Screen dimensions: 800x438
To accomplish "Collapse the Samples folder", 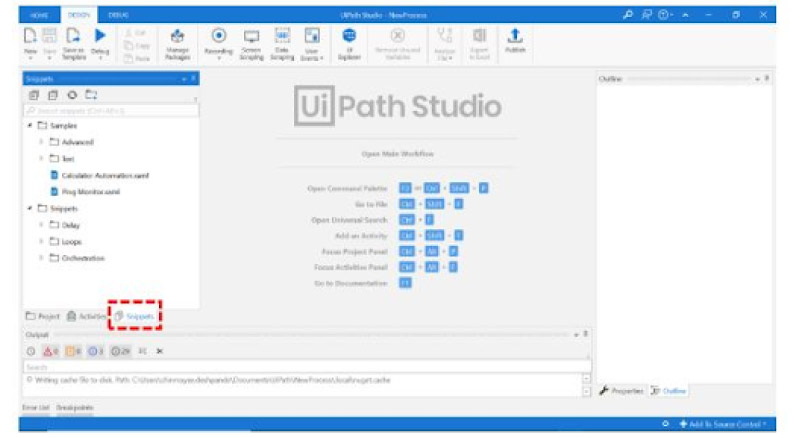I will 30,125.
